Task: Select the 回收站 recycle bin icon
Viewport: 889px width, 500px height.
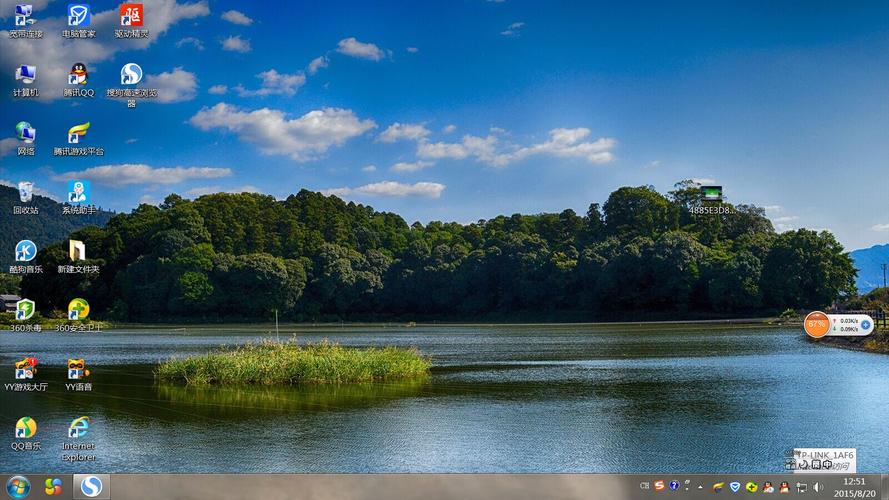Action: pos(26,193)
